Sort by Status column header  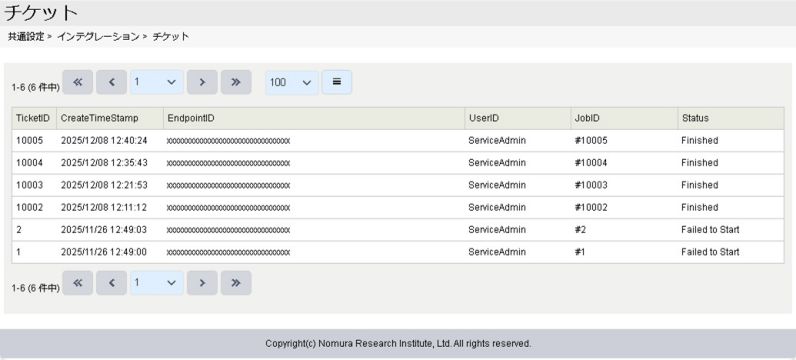pos(731,118)
